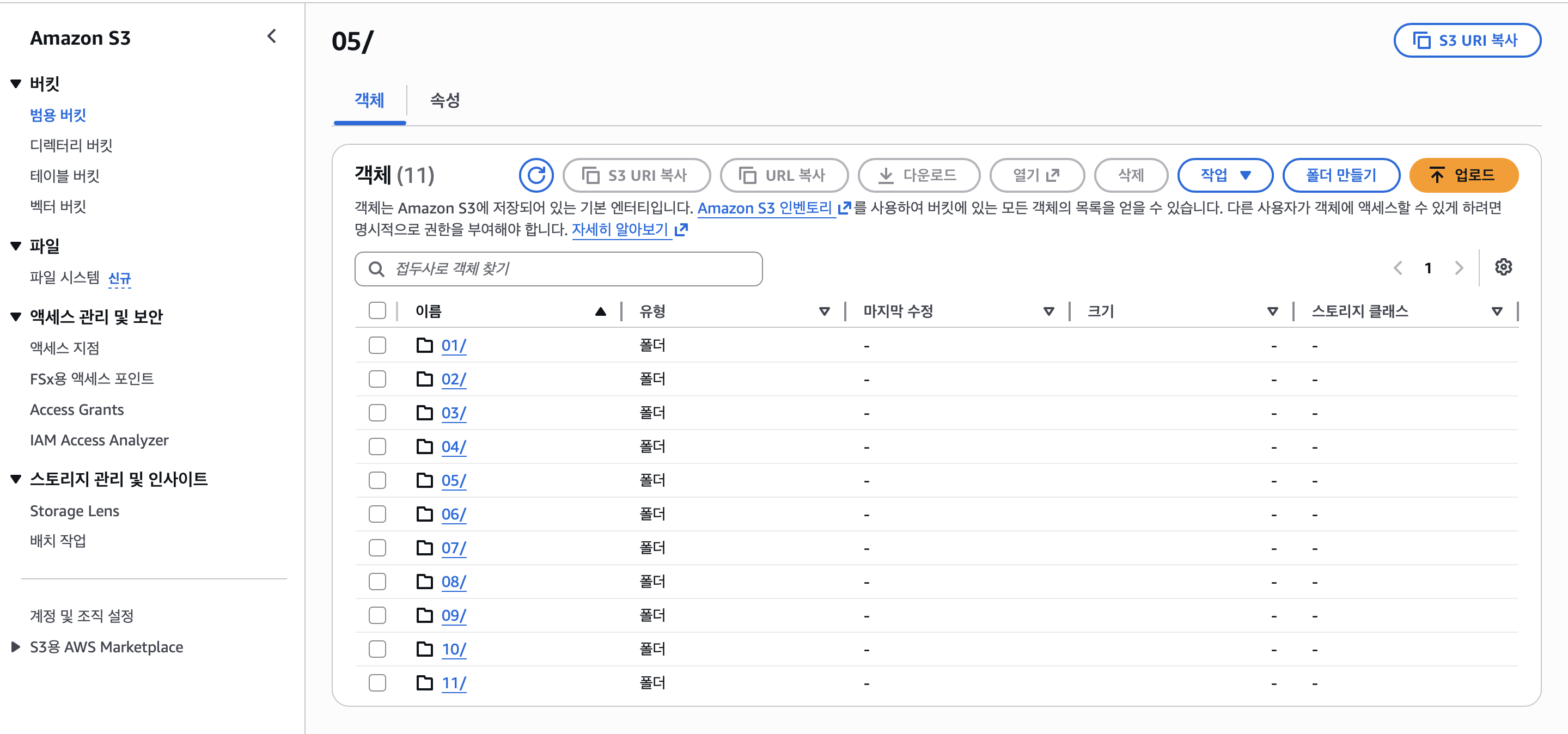Check the box for folder 01/
The width and height of the screenshot is (1568, 734).
[x=377, y=345]
